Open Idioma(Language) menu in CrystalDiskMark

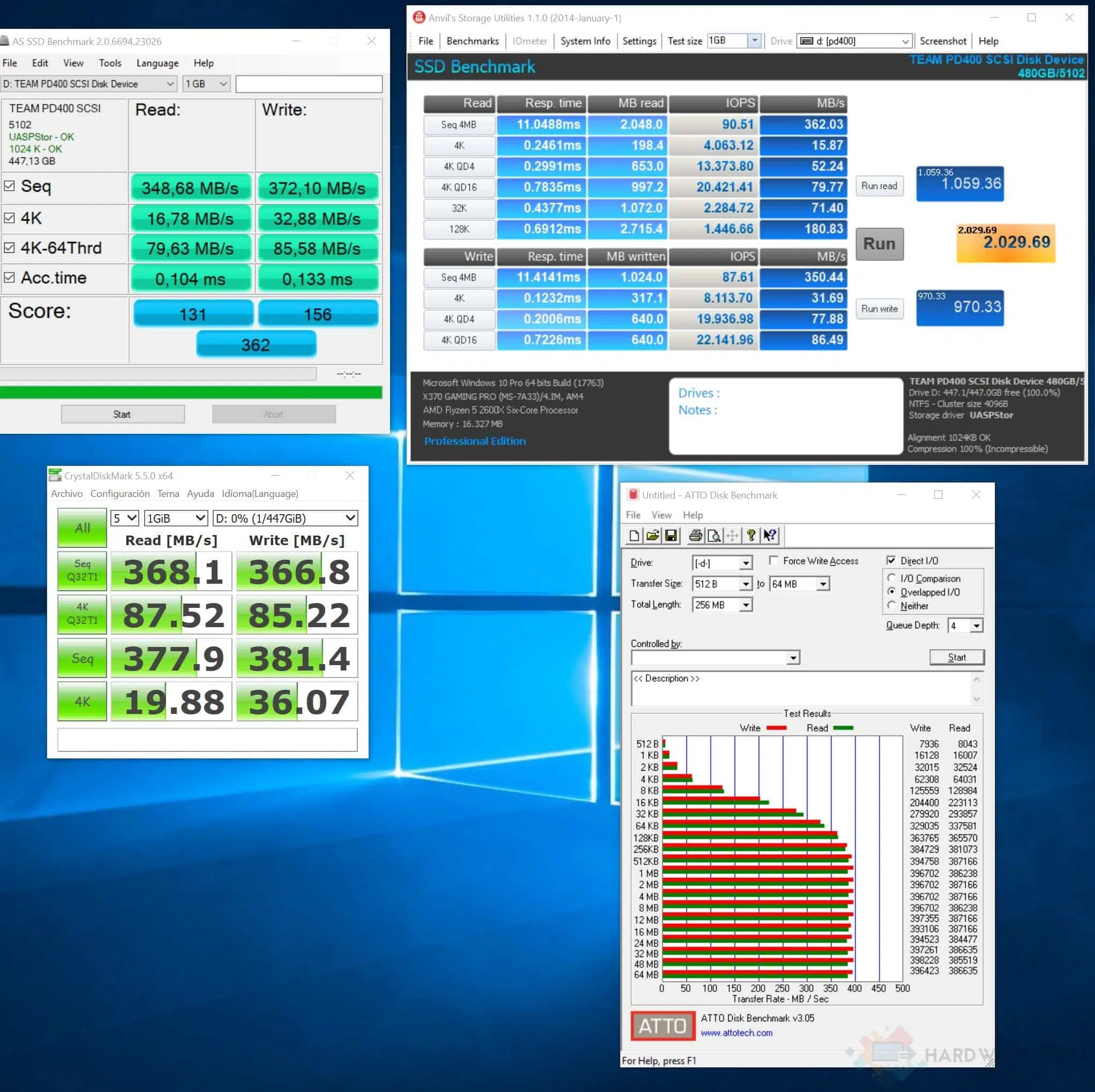click(260, 494)
